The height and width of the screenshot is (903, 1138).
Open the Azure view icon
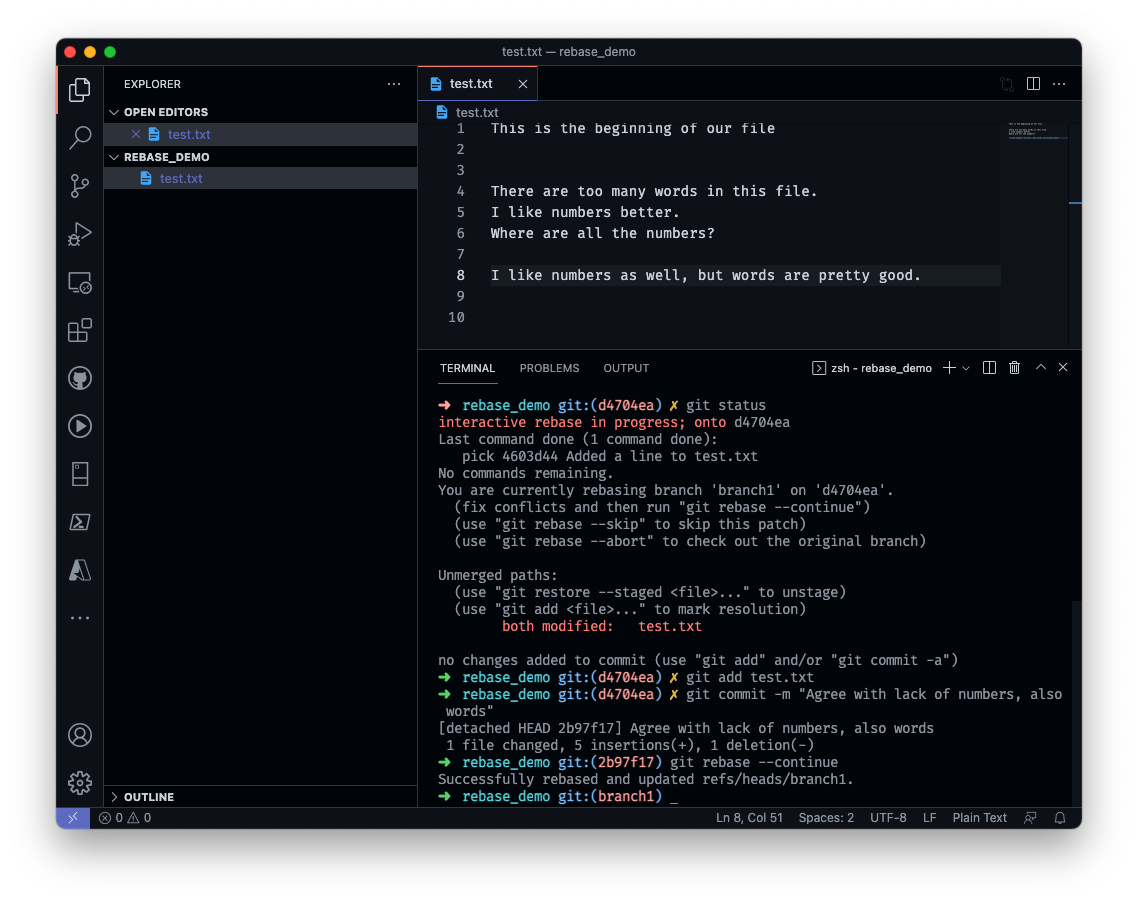[x=80, y=571]
